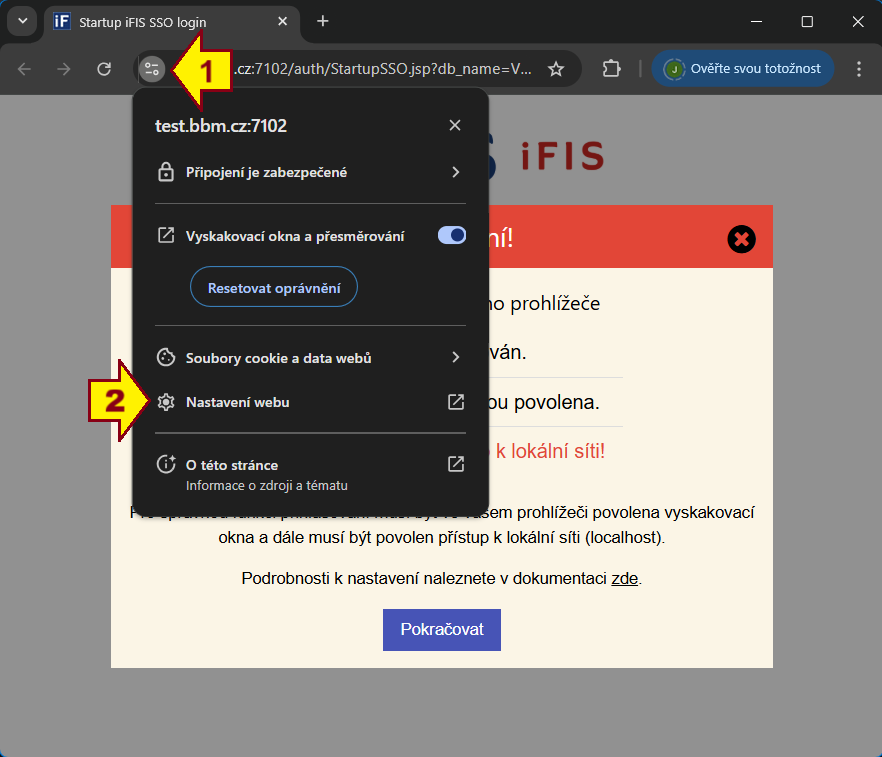Viewport: 882px width, 757px height.
Task: Minimize the browser window
Action: [757, 21]
